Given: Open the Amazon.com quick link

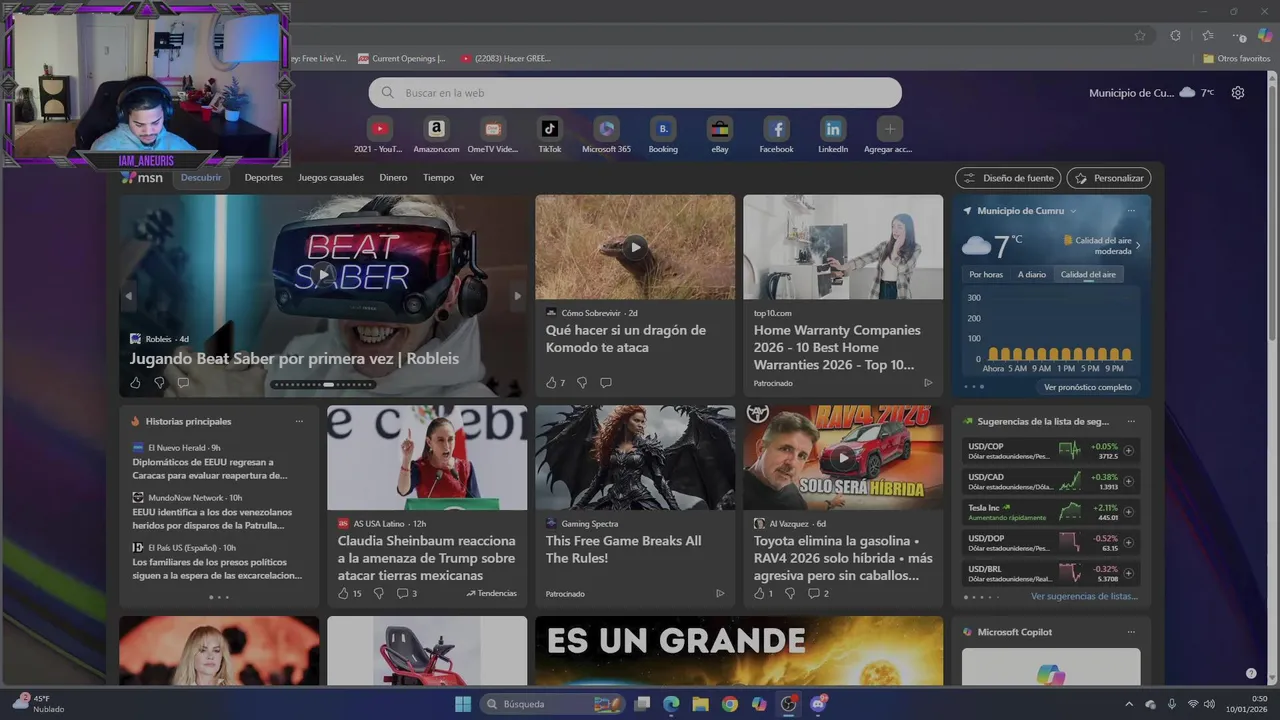Looking at the screenshot, I should (x=436, y=129).
